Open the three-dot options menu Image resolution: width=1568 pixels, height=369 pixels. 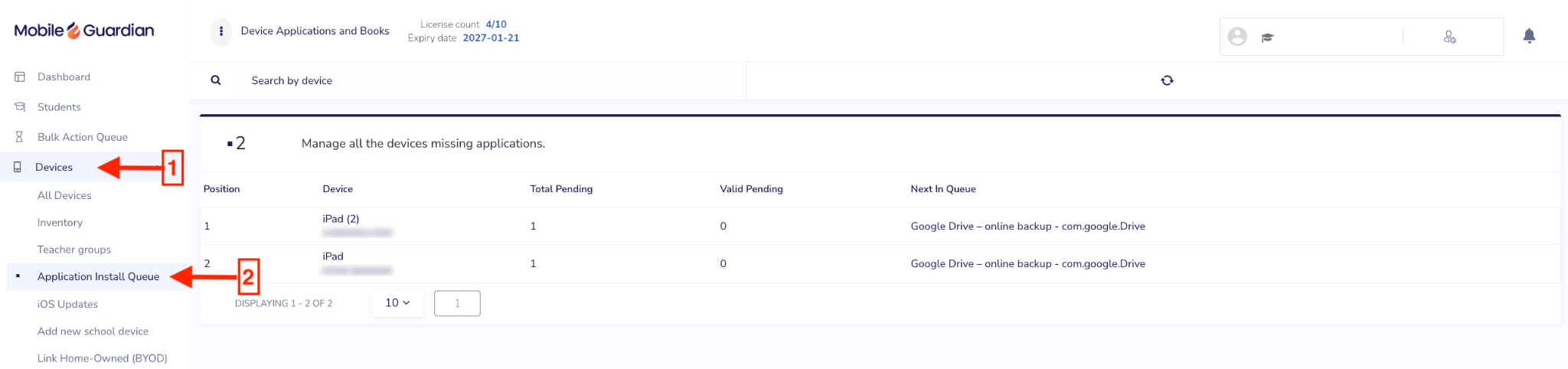pos(220,31)
